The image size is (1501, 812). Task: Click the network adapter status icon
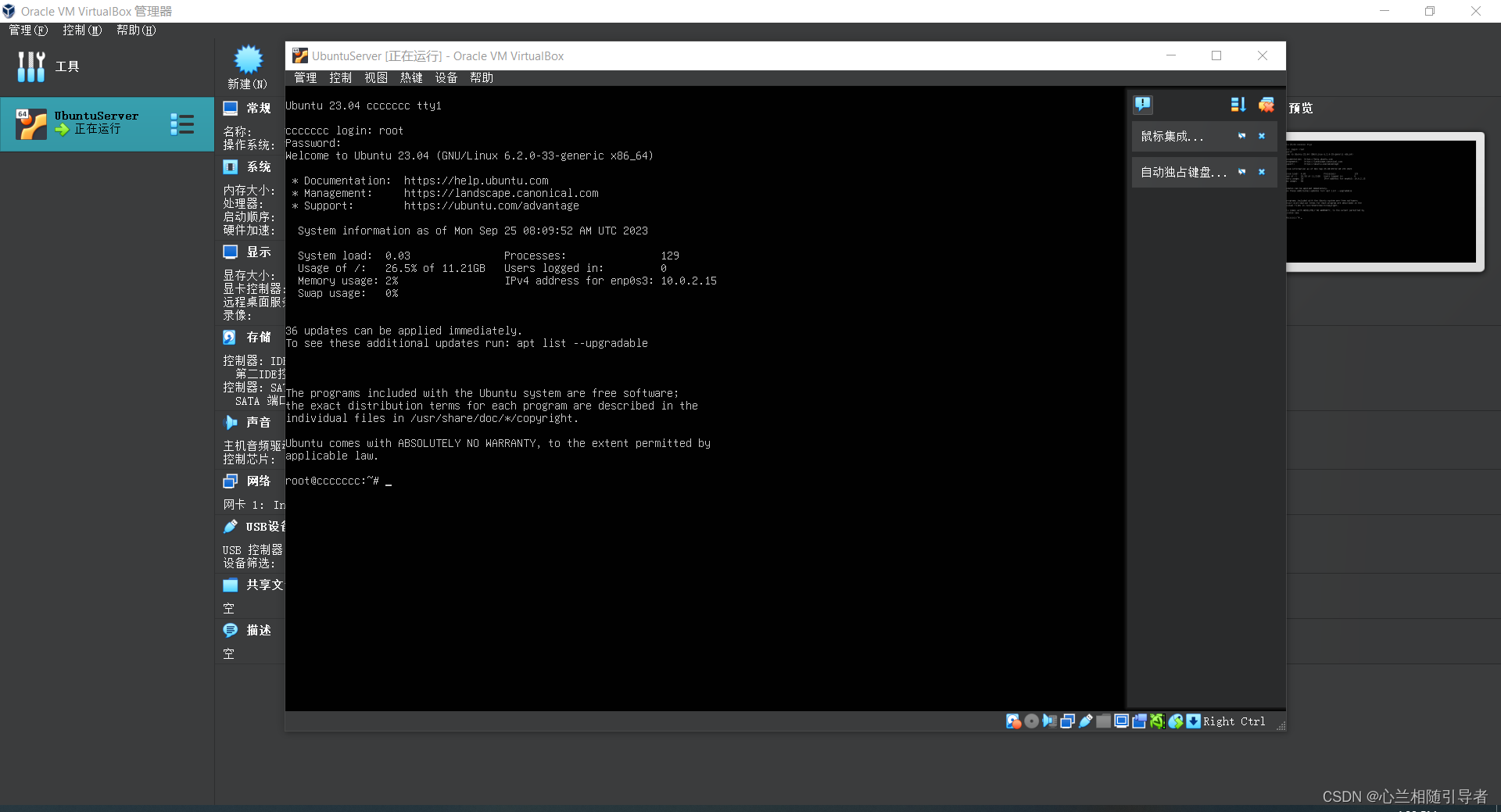pos(1068,721)
